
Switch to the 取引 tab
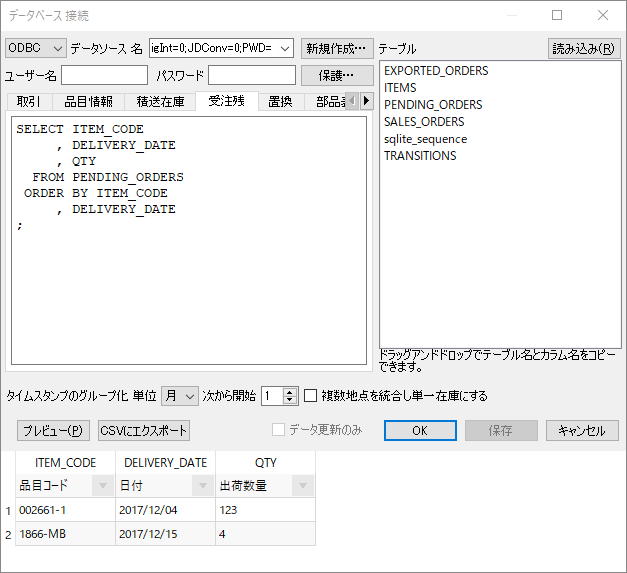click(29, 101)
